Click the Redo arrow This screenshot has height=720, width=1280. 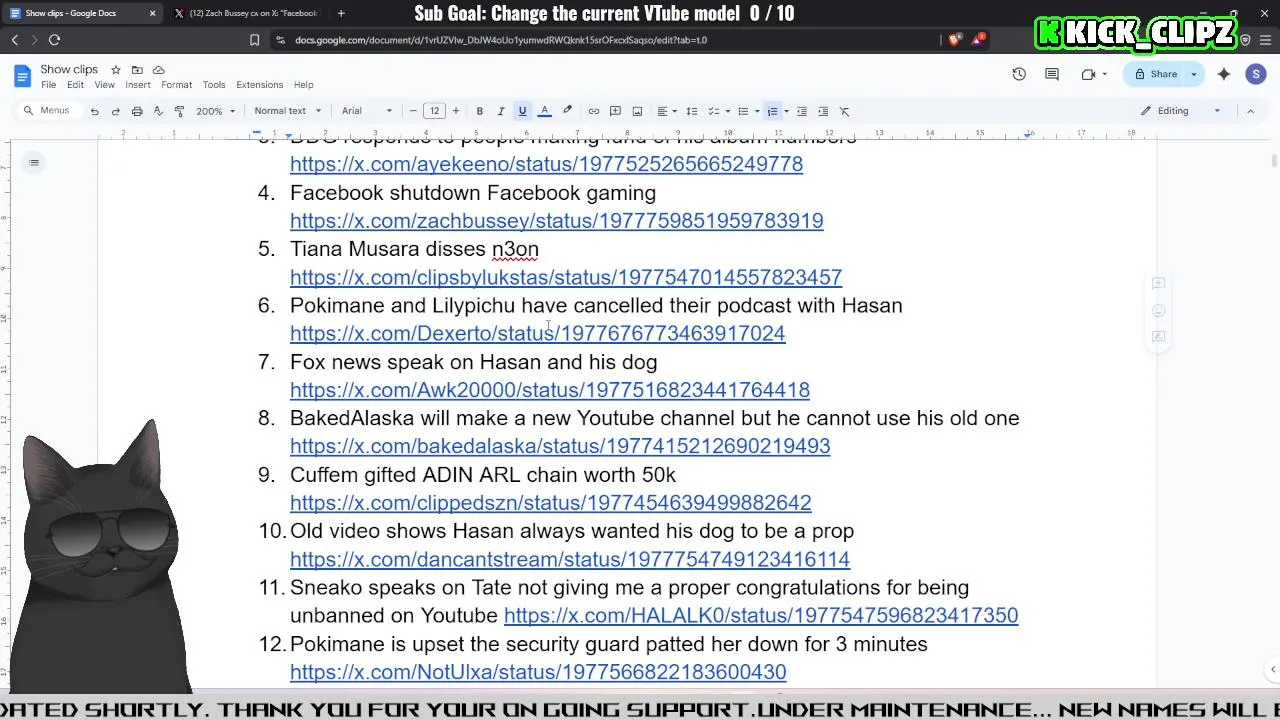[116, 111]
